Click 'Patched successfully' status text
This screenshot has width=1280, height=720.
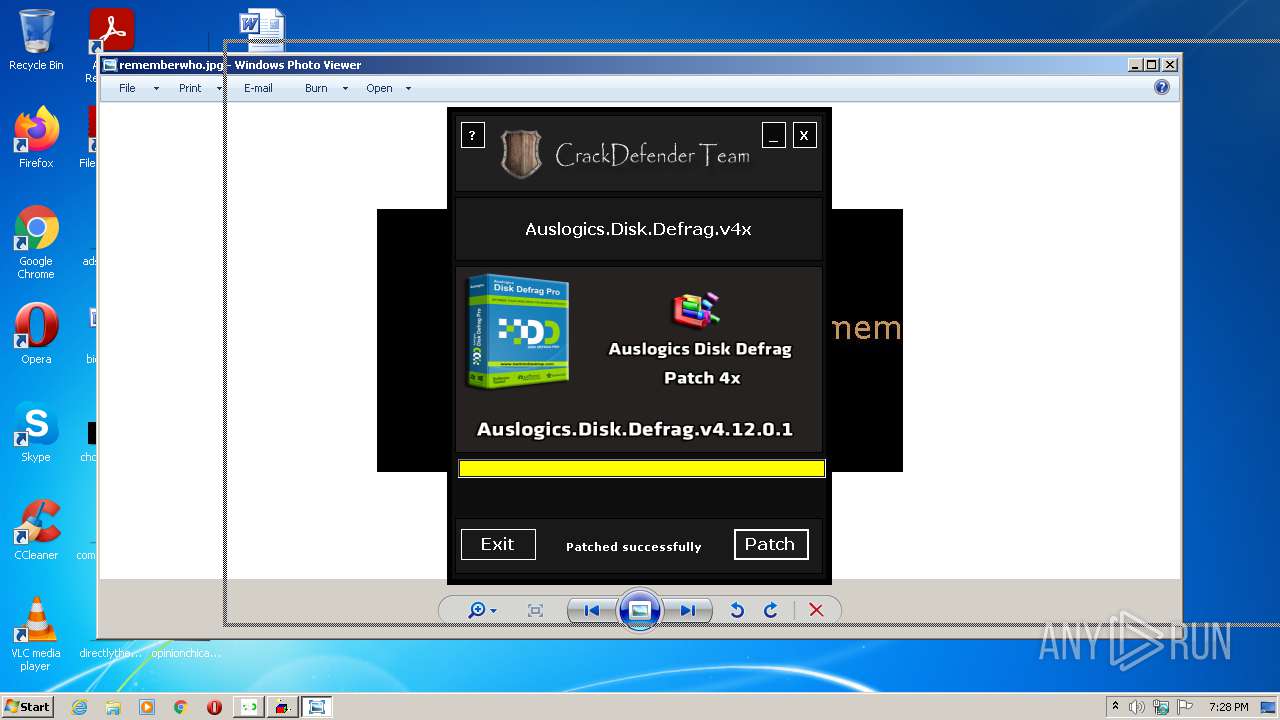(x=634, y=547)
